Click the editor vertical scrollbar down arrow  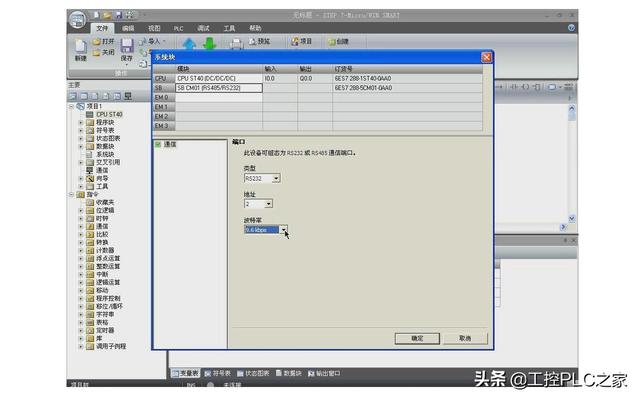pyautogui.click(x=571, y=218)
